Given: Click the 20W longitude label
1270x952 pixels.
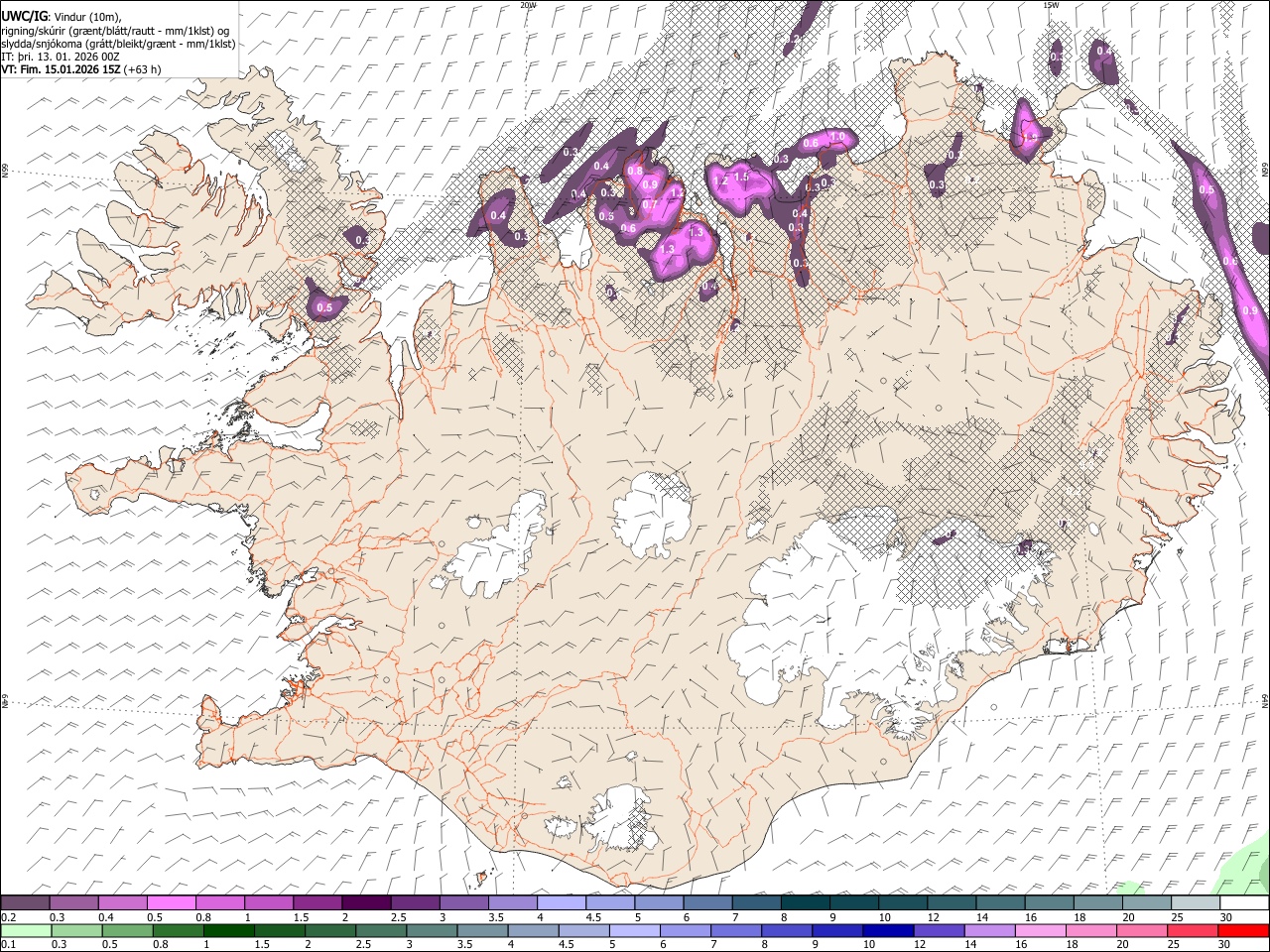Looking at the screenshot, I should pos(528,5).
